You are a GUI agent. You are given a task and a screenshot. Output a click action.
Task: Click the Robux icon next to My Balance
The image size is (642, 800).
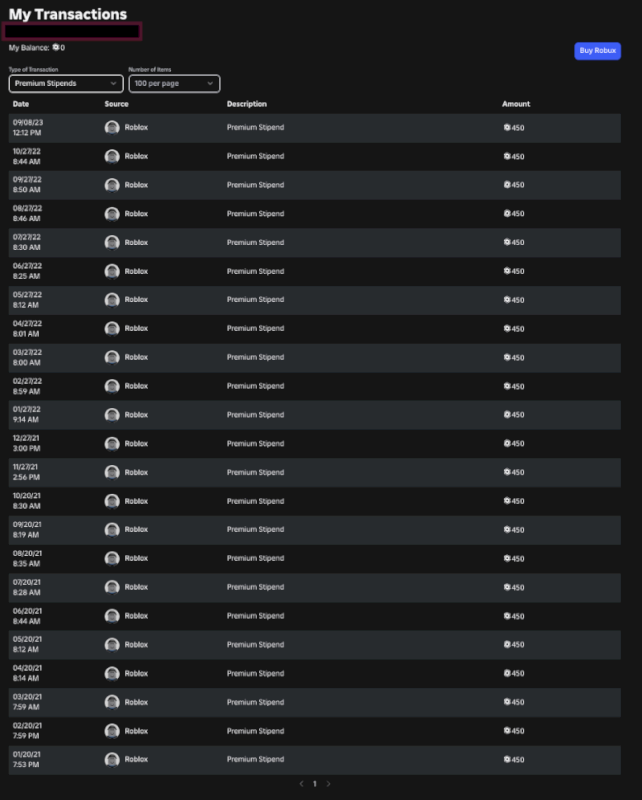click(x=56, y=47)
